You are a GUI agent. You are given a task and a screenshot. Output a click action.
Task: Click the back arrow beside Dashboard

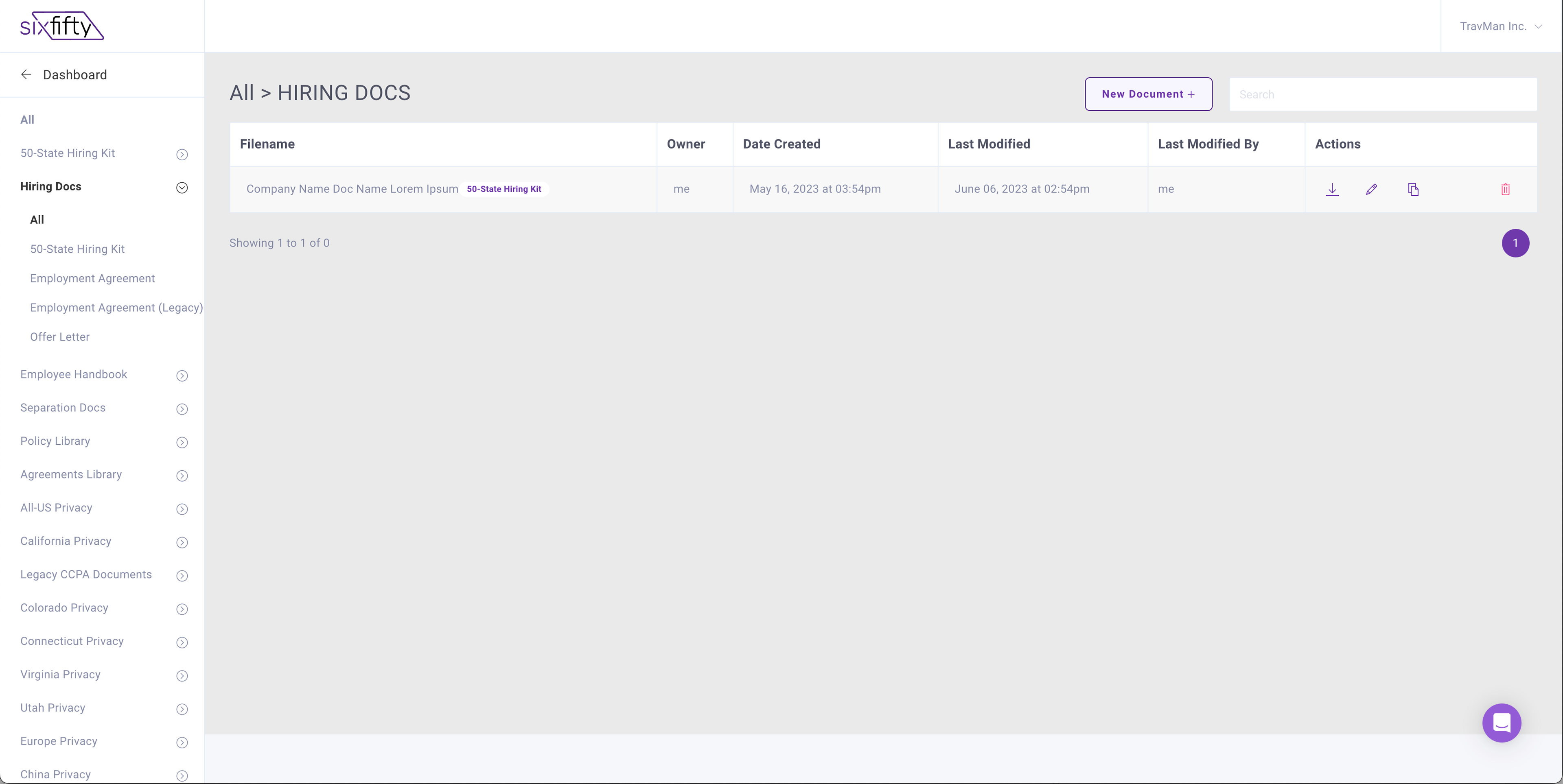[26, 74]
